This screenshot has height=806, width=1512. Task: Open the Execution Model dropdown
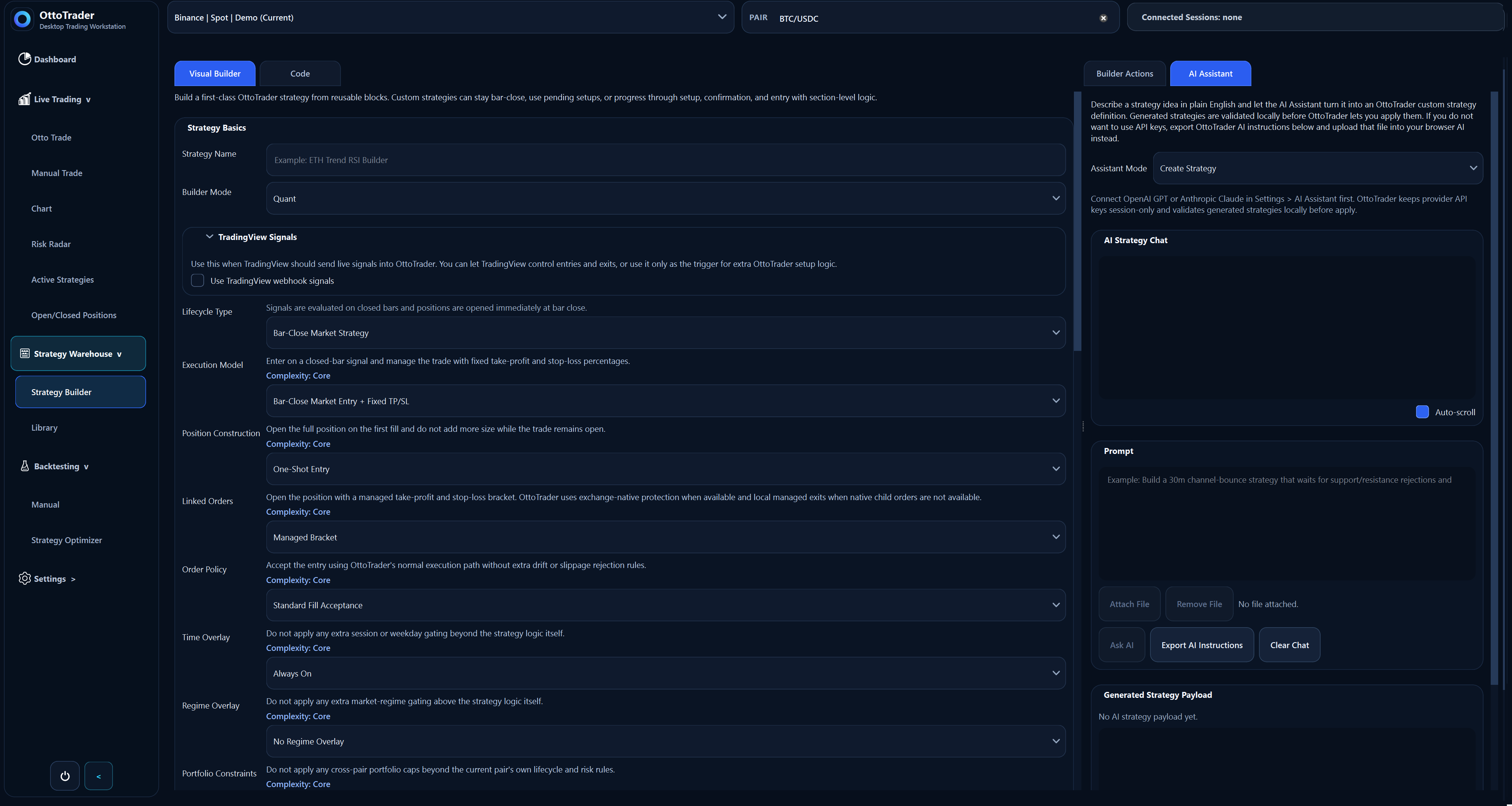tap(665, 401)
